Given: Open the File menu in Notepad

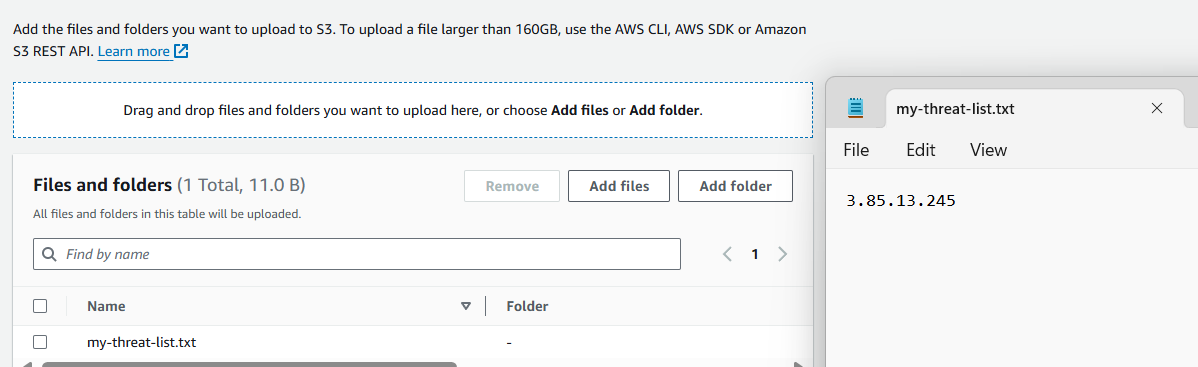Looking at the screenshot, I should pos(856,151).
